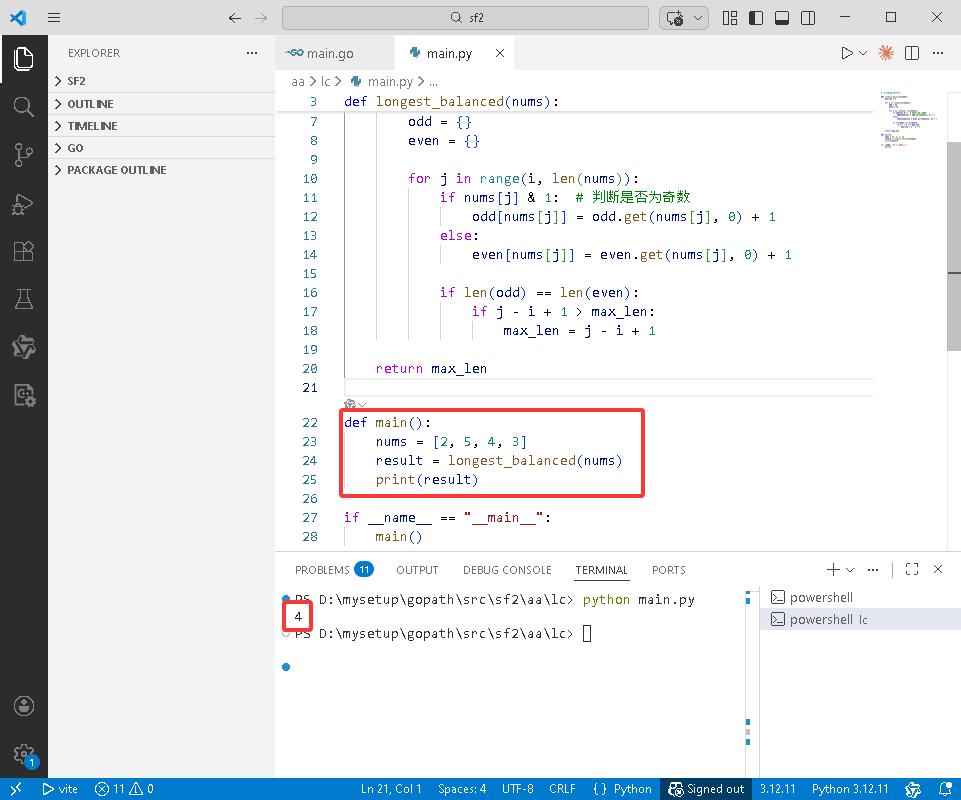Close the terminal panel
This screenshot has width=961, height=800.
938,570
